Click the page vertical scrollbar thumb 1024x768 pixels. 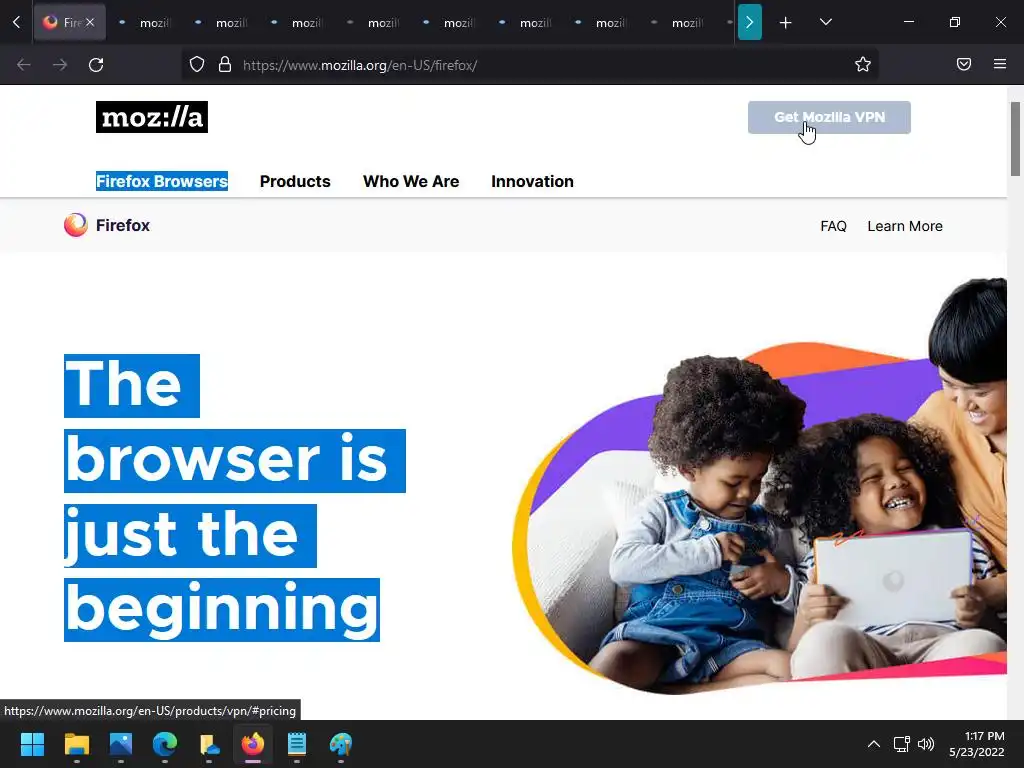1015,139
